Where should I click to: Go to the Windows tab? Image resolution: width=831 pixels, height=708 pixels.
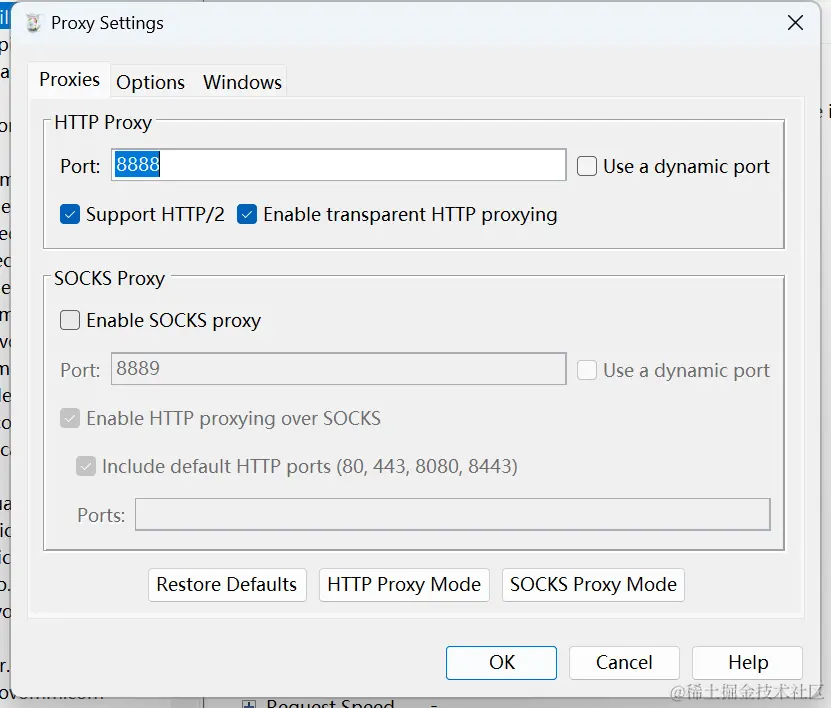[x=242, y=82]
